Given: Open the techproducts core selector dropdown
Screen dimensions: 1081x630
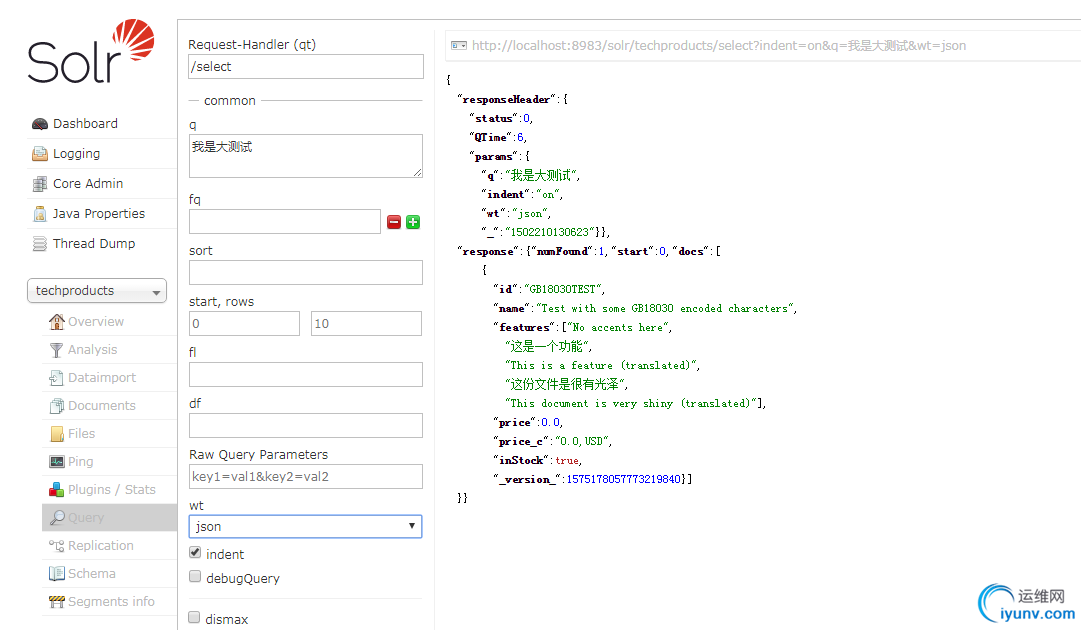Looking at the screenshot, I should pos(97,291).
